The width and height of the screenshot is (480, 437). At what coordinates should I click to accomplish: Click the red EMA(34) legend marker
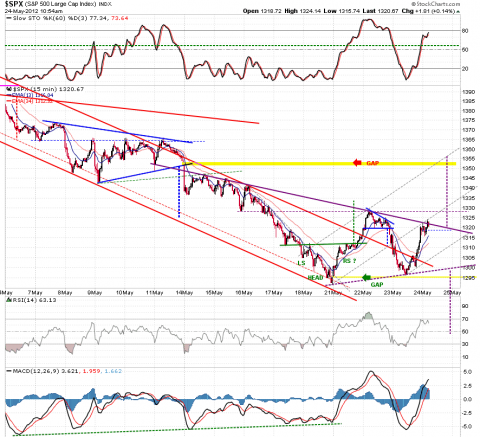pos(9,101)
